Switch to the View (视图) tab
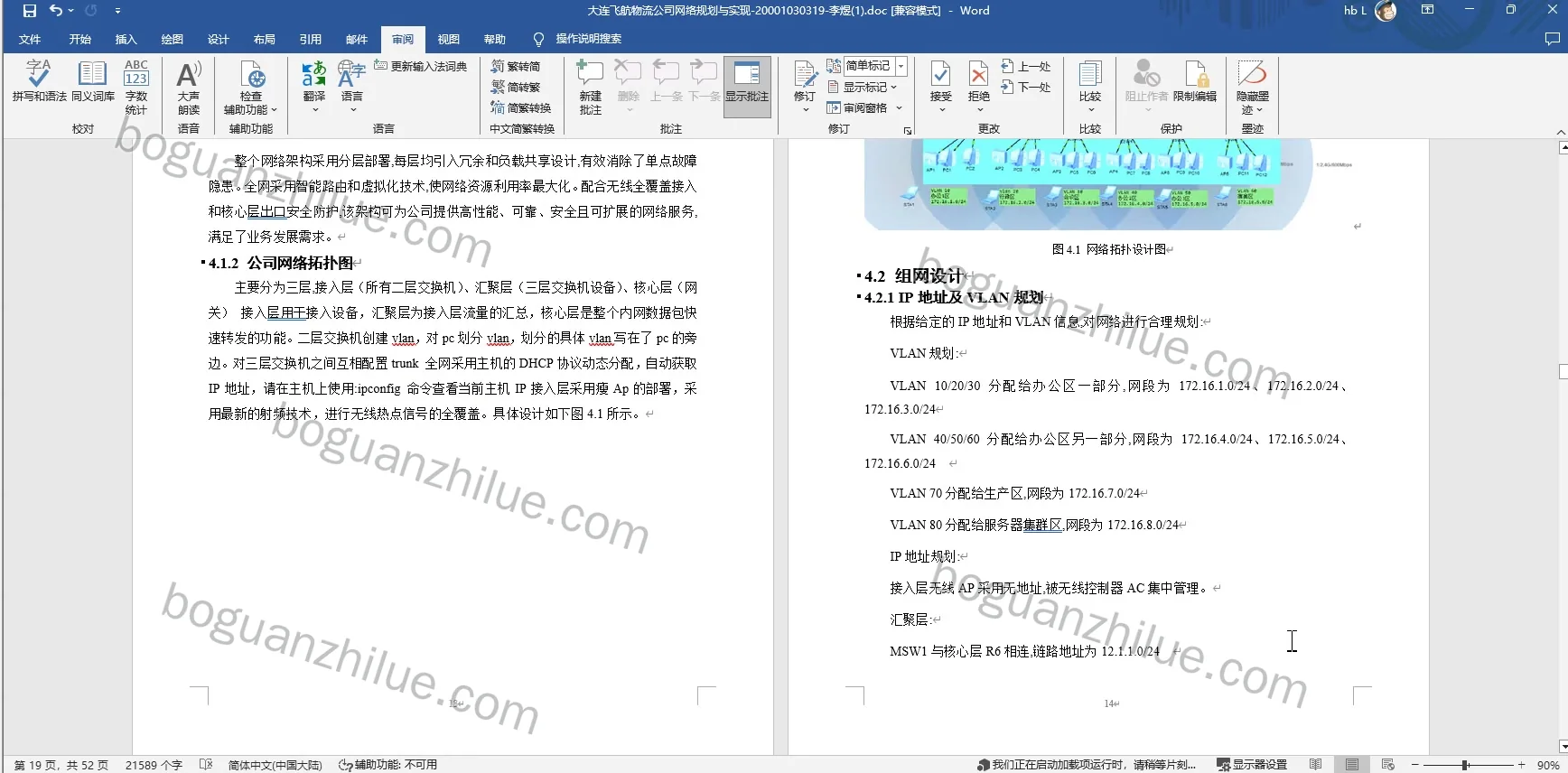The image size is (1568, 773). pyautogui.click(x=449, y=39)
